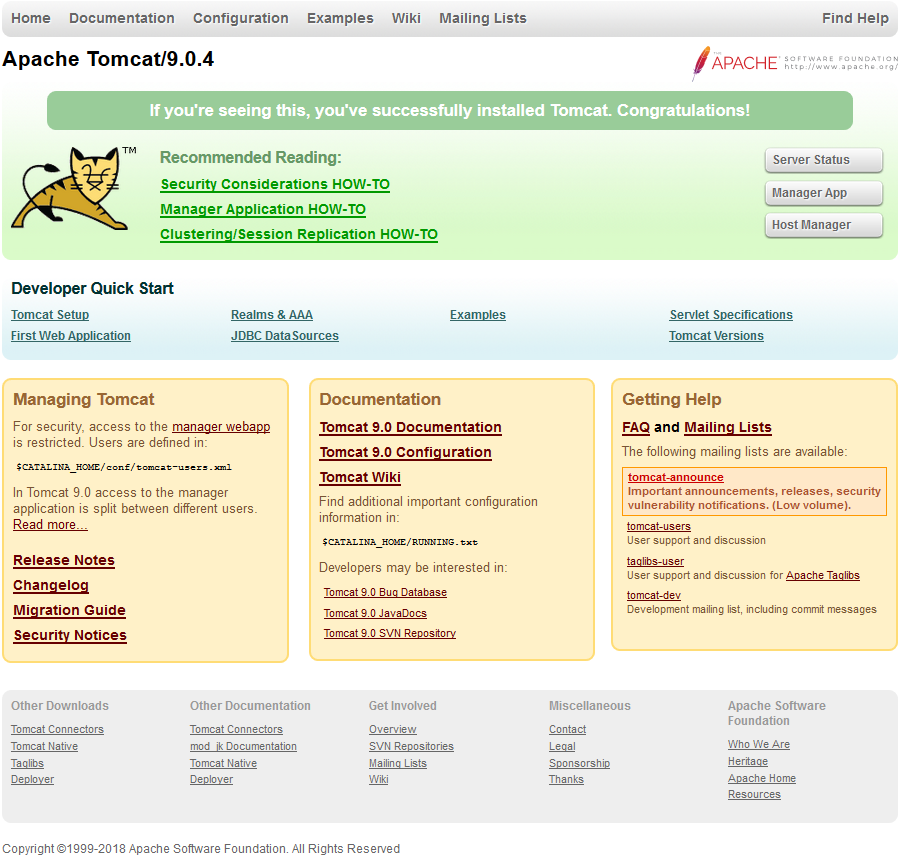Viewport: 900px width, 860px height.
Task: Open the Host Manager
Action: 823,224
